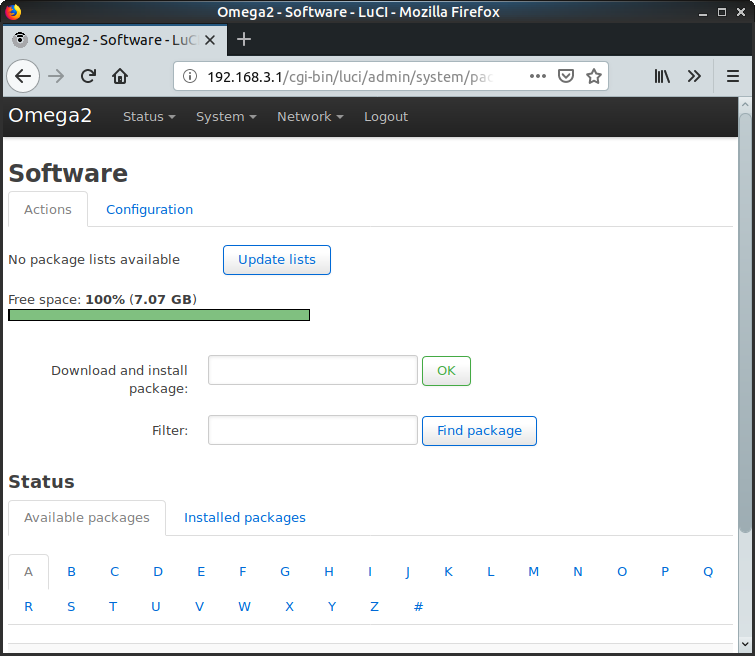Show packages starting with E
755x656 pixels.
click(201, 572)
